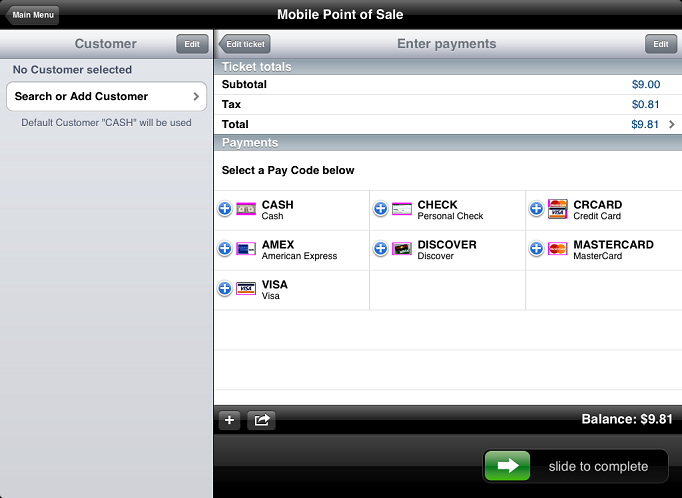Select the Personal Check pay code label
682x498 pixels.
(450, 216)
